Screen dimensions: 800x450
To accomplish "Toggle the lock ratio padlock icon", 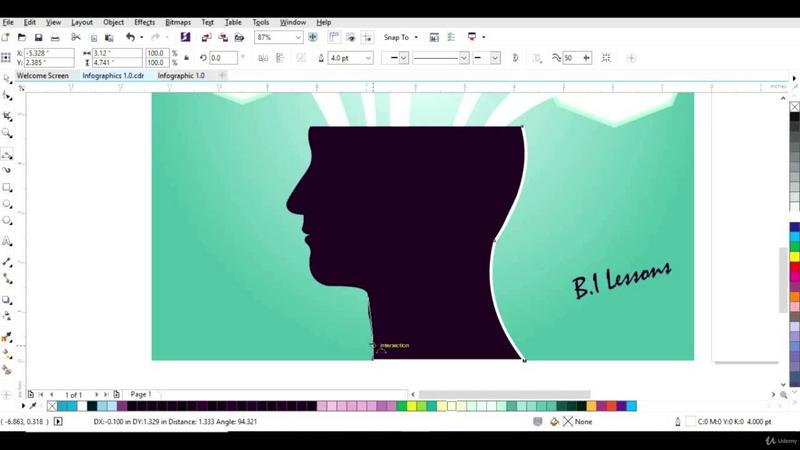I will [x=187, y=58].
